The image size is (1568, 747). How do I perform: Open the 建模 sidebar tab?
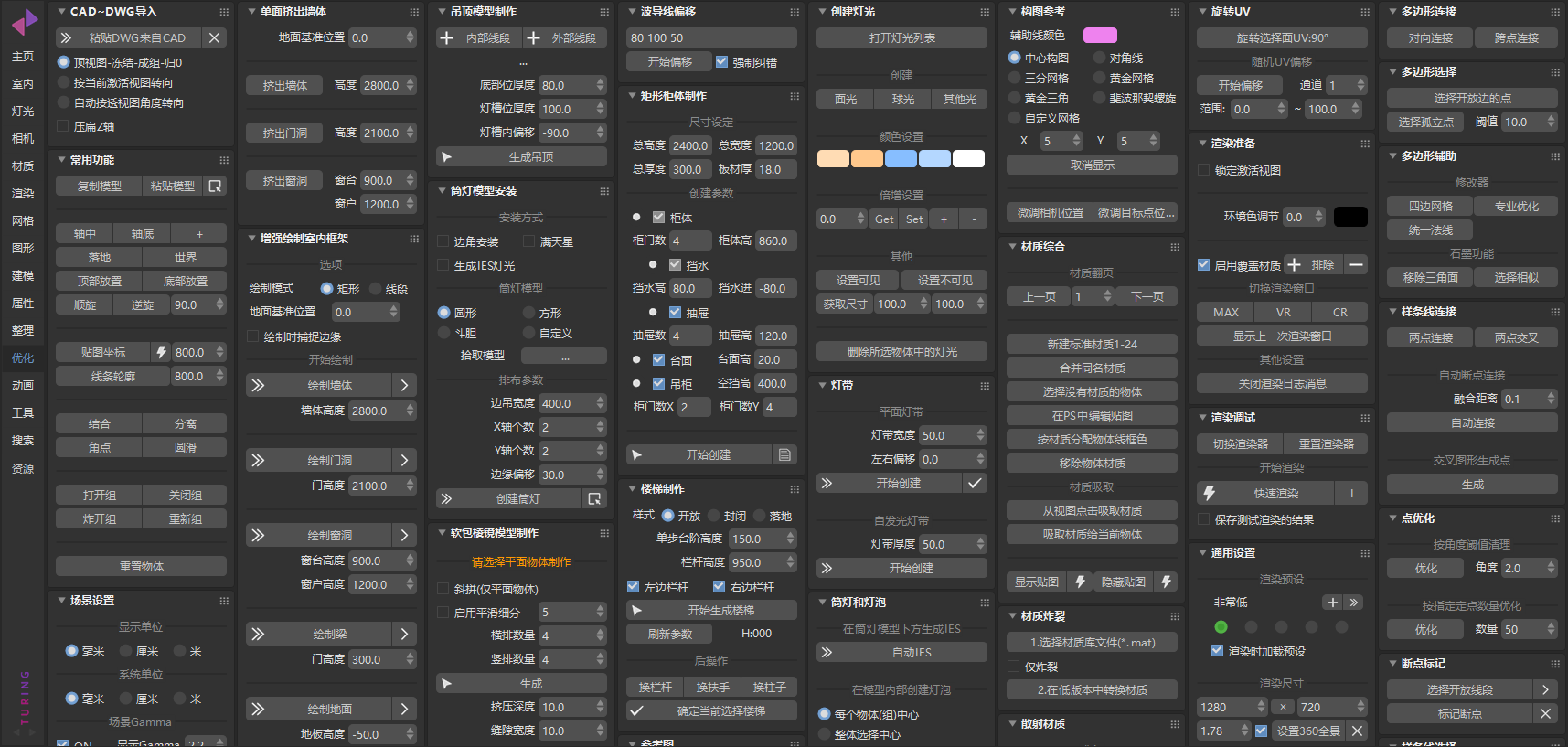pyautogui.click(x=23, y=276)
